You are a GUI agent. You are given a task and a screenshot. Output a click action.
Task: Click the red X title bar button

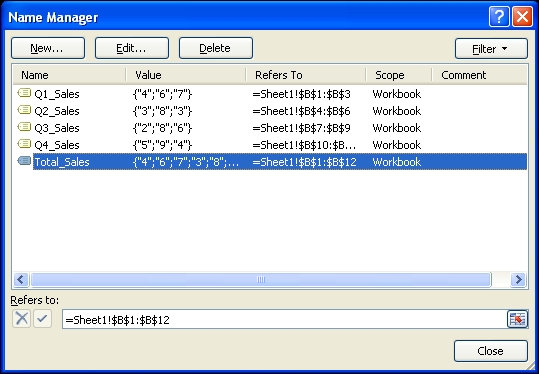point(522,16)
